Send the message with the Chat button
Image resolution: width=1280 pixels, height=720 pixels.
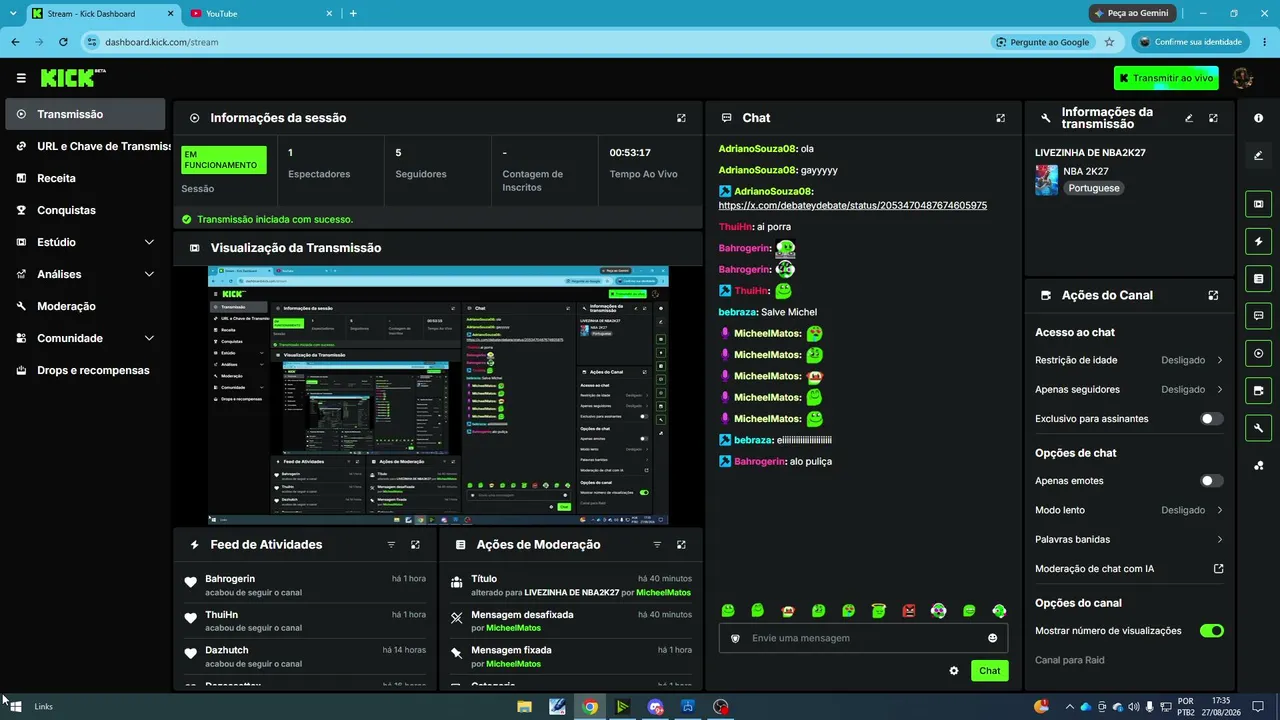[x=989, y=671]
